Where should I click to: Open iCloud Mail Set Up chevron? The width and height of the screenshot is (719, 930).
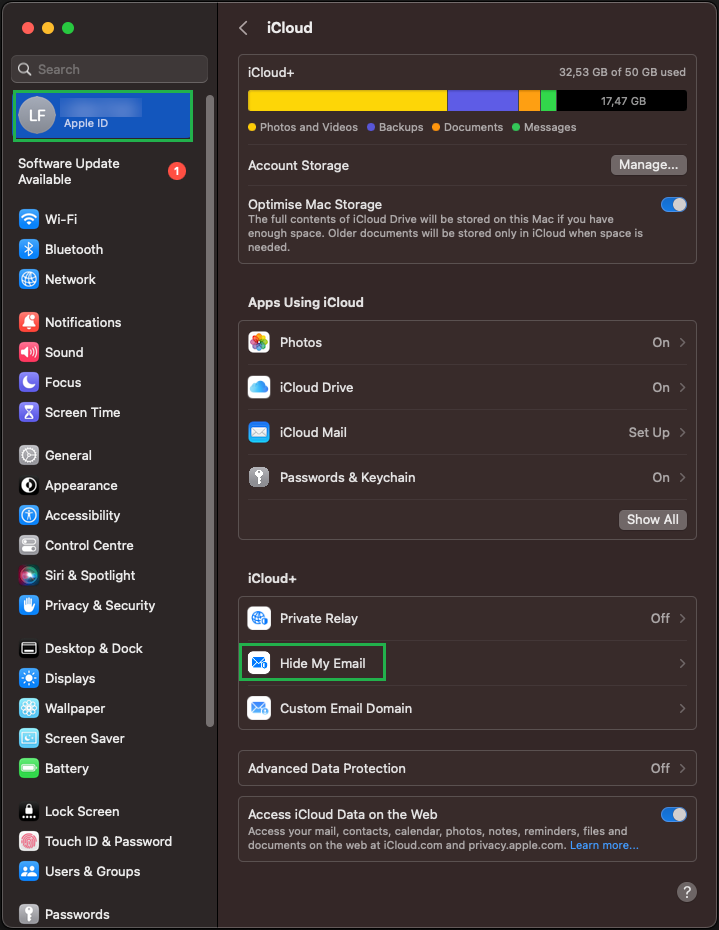[x=682, y=432]
